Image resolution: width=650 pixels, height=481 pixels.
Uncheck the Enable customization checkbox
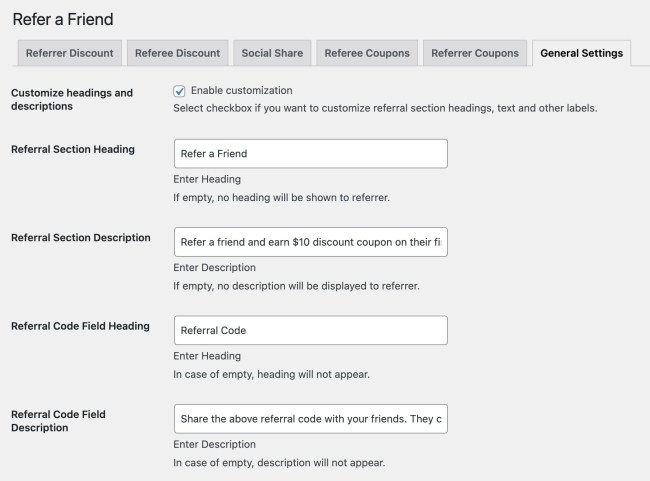180,91
